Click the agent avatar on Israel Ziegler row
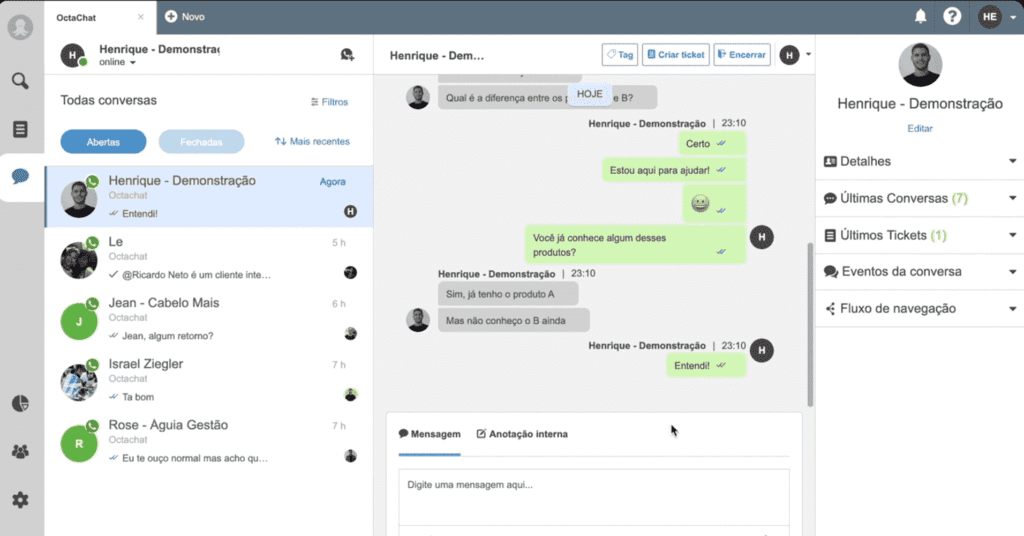 coord(351,394)
